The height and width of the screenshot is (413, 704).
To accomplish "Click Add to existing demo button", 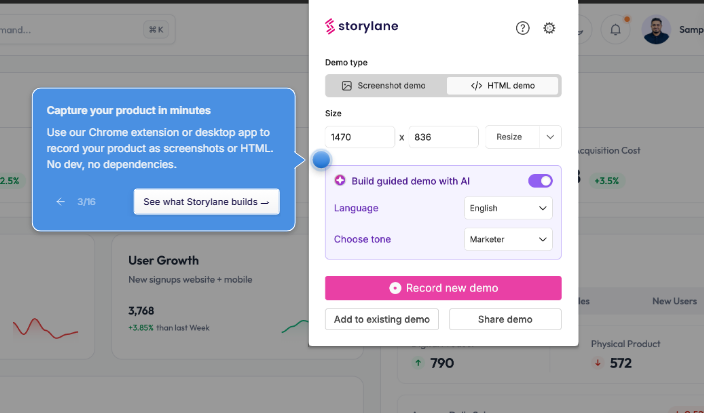I will point(382,319).
